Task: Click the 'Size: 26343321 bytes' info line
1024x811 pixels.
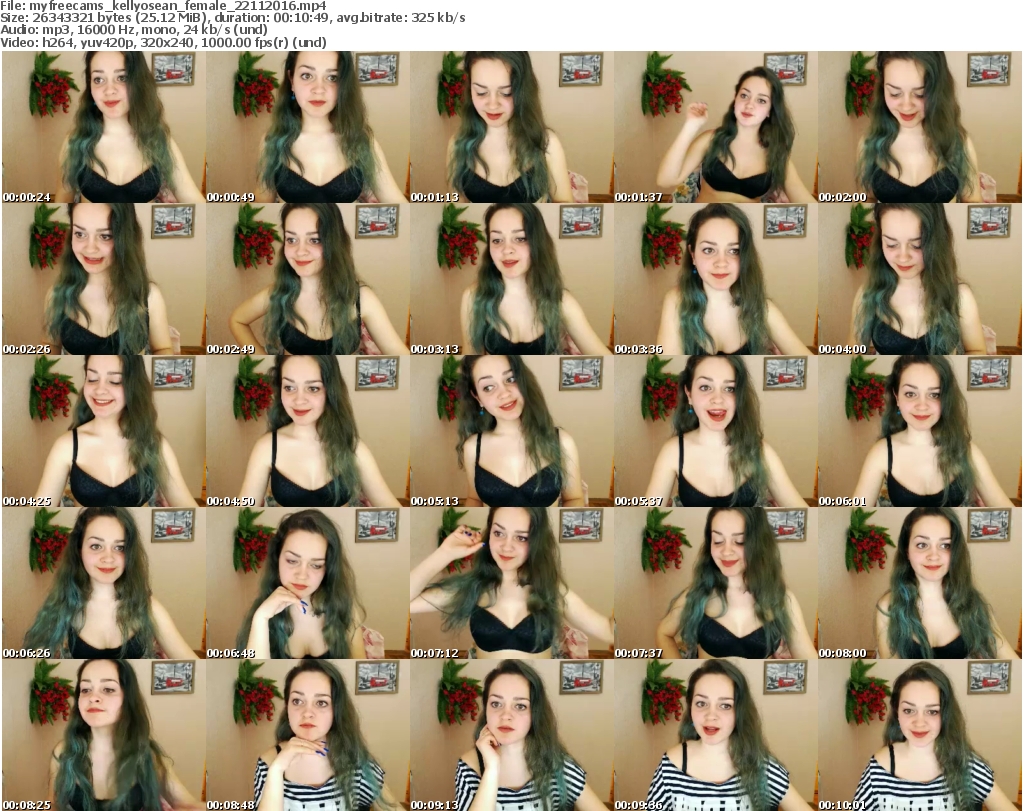Action: [233, 18]
